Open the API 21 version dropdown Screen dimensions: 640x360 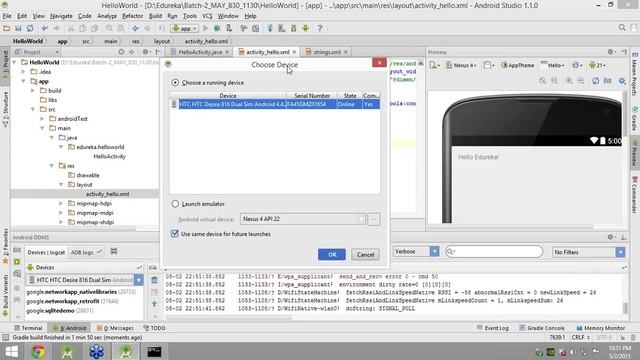[597, 65]
